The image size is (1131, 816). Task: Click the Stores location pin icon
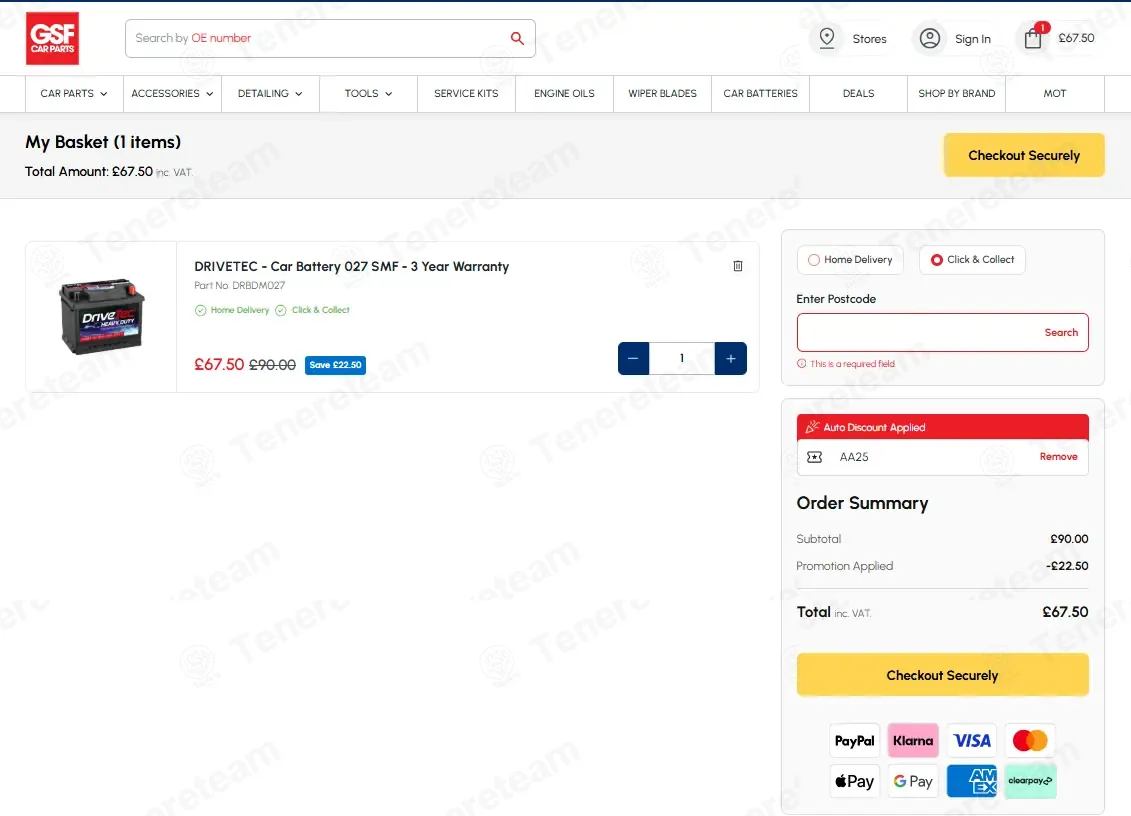[827, 38]
